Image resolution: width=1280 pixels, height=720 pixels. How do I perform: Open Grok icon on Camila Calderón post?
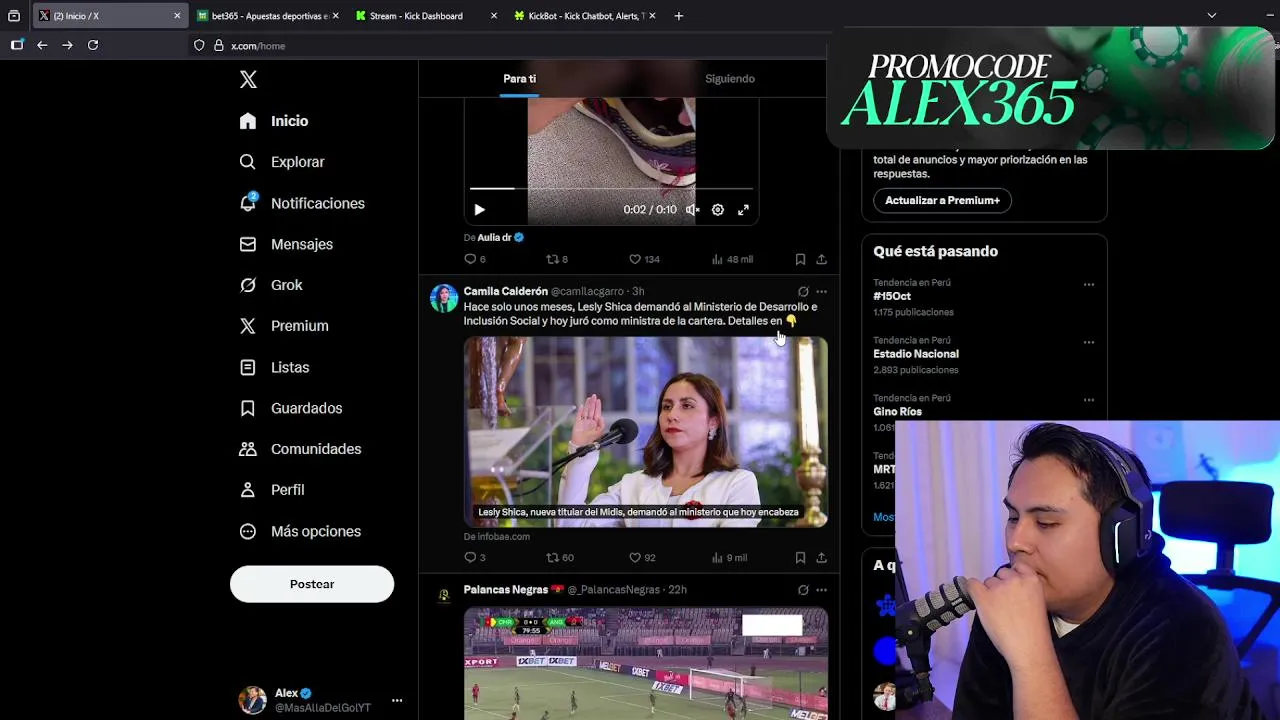coord(803,291)
